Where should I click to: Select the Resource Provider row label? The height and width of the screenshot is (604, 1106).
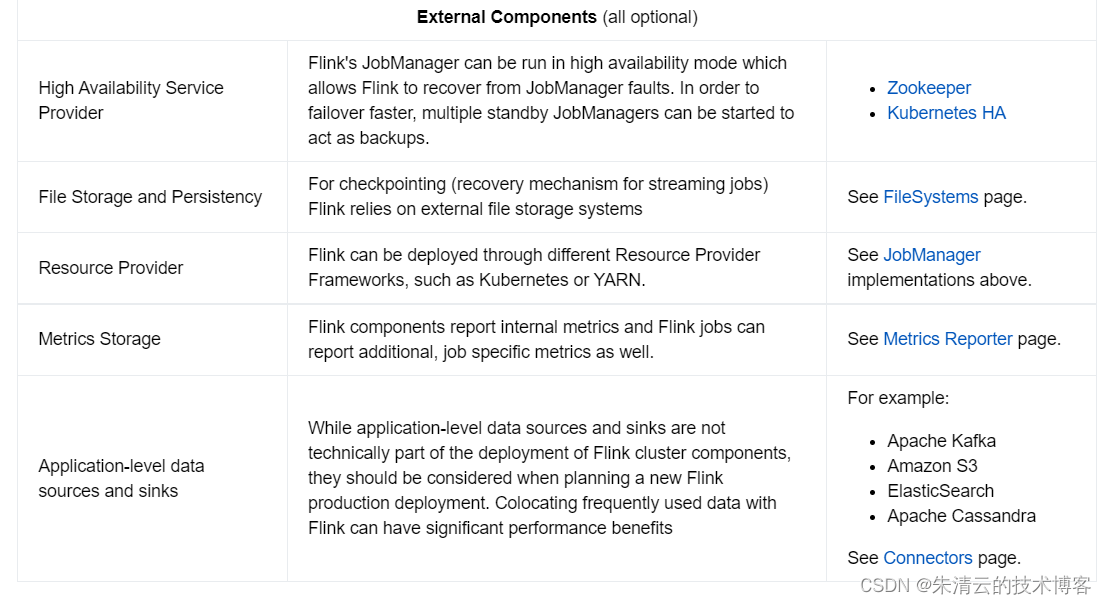111,268
